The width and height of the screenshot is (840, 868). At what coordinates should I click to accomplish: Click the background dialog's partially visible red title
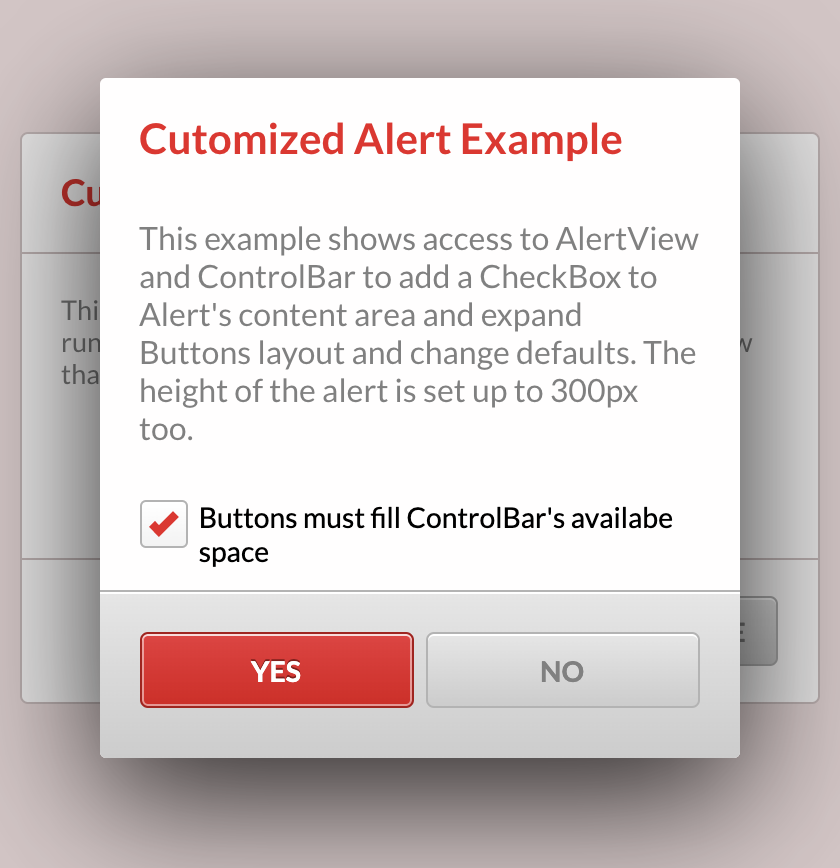[x=80, y=193]
